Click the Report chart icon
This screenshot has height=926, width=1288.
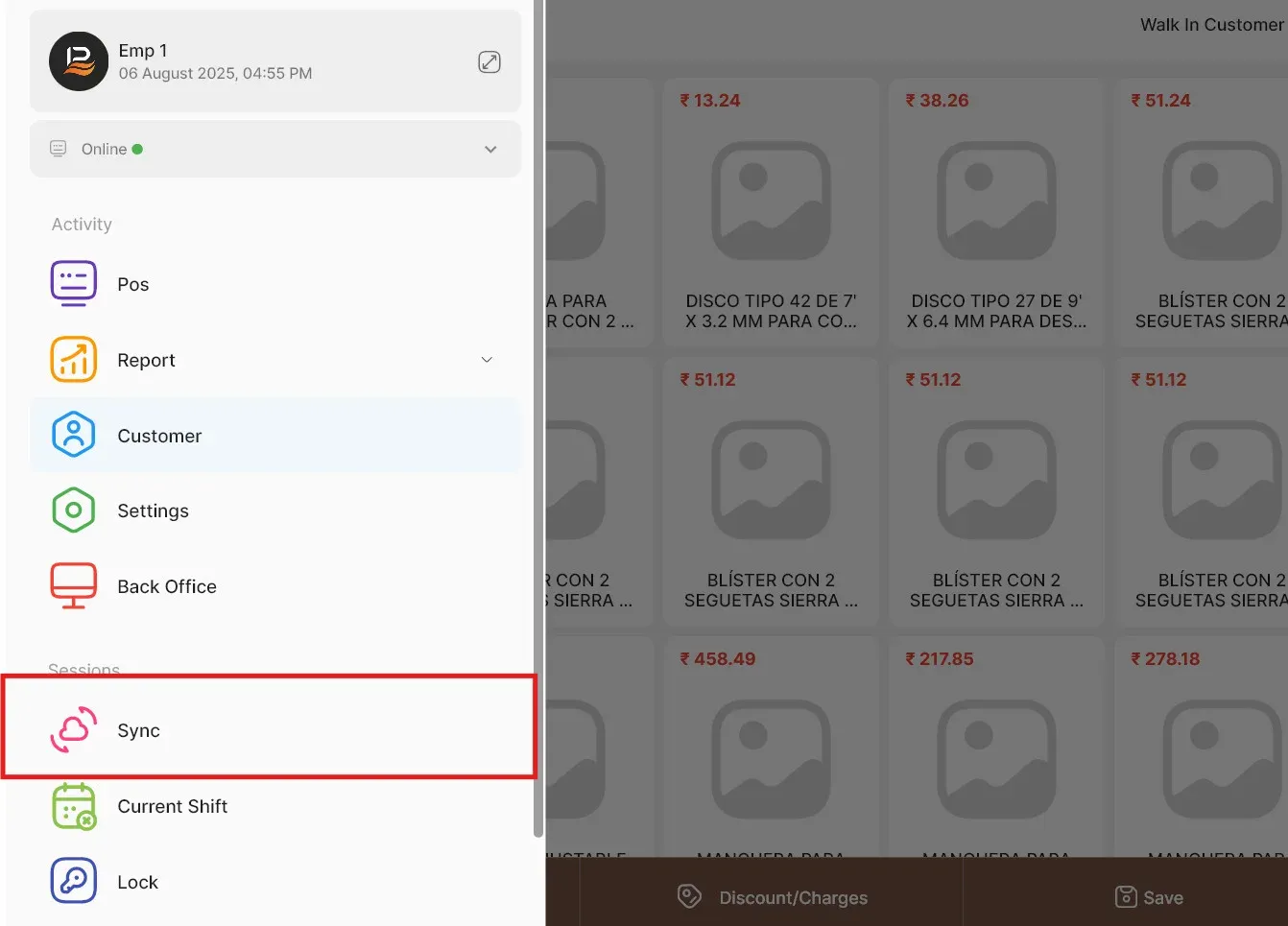tap(74, 360)
